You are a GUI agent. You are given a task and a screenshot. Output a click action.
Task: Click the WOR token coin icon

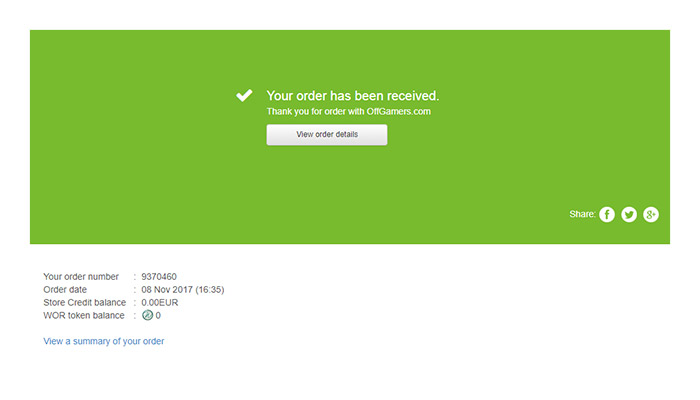[x=147, y=315]
